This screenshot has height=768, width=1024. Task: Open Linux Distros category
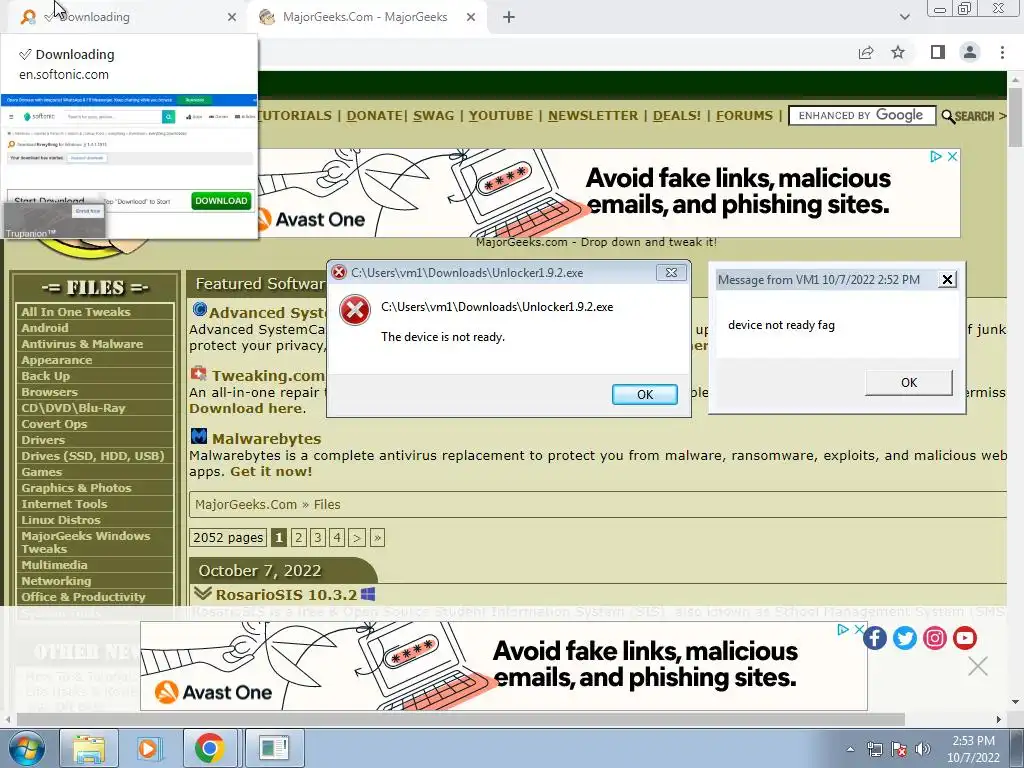pos(60,520)
